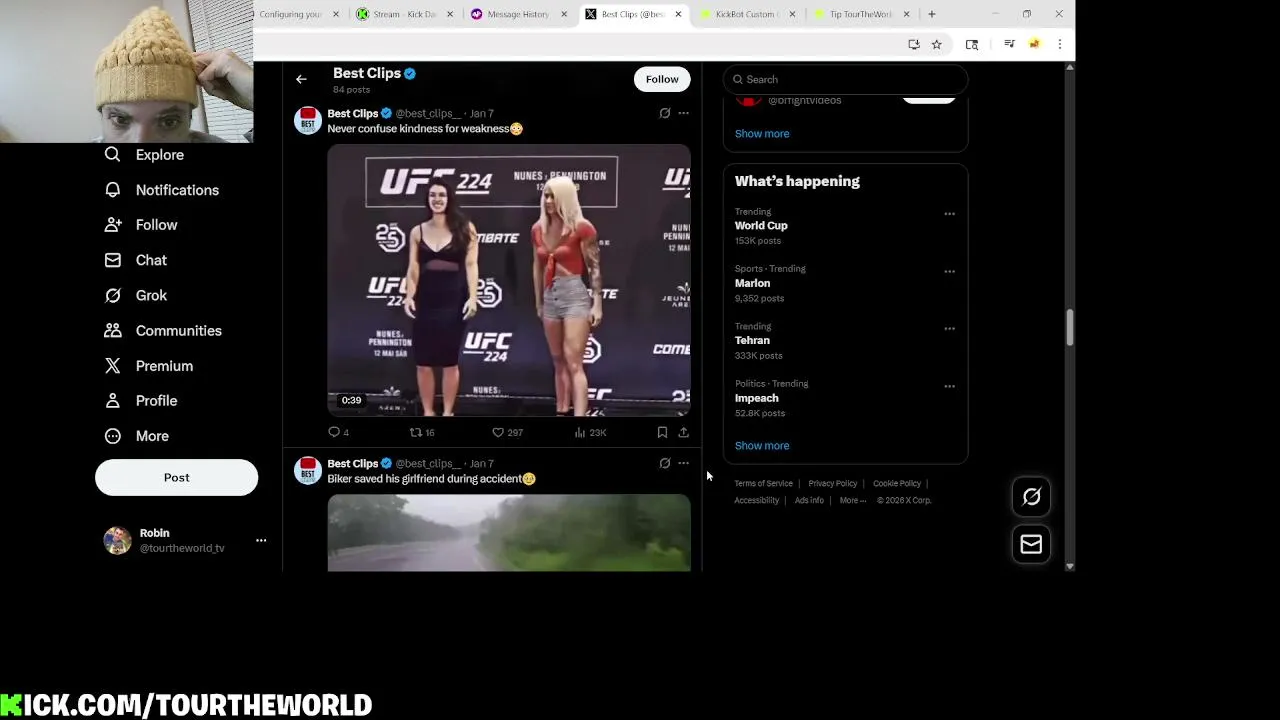Go to Profile in sidebar
The image size is (1280, 720).
coord(156,401)
